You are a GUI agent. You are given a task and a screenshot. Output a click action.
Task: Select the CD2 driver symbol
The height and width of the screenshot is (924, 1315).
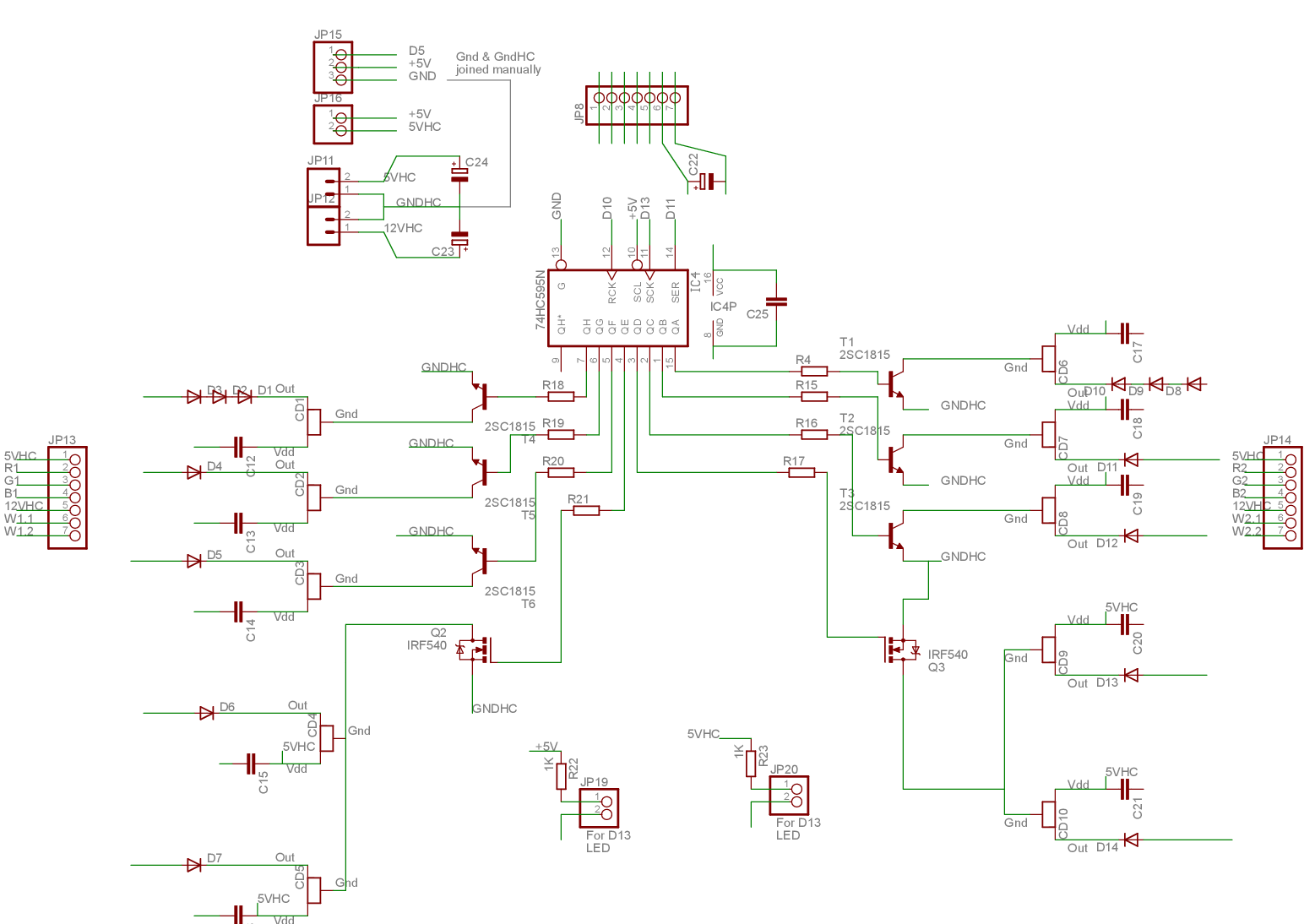point(314,497)
